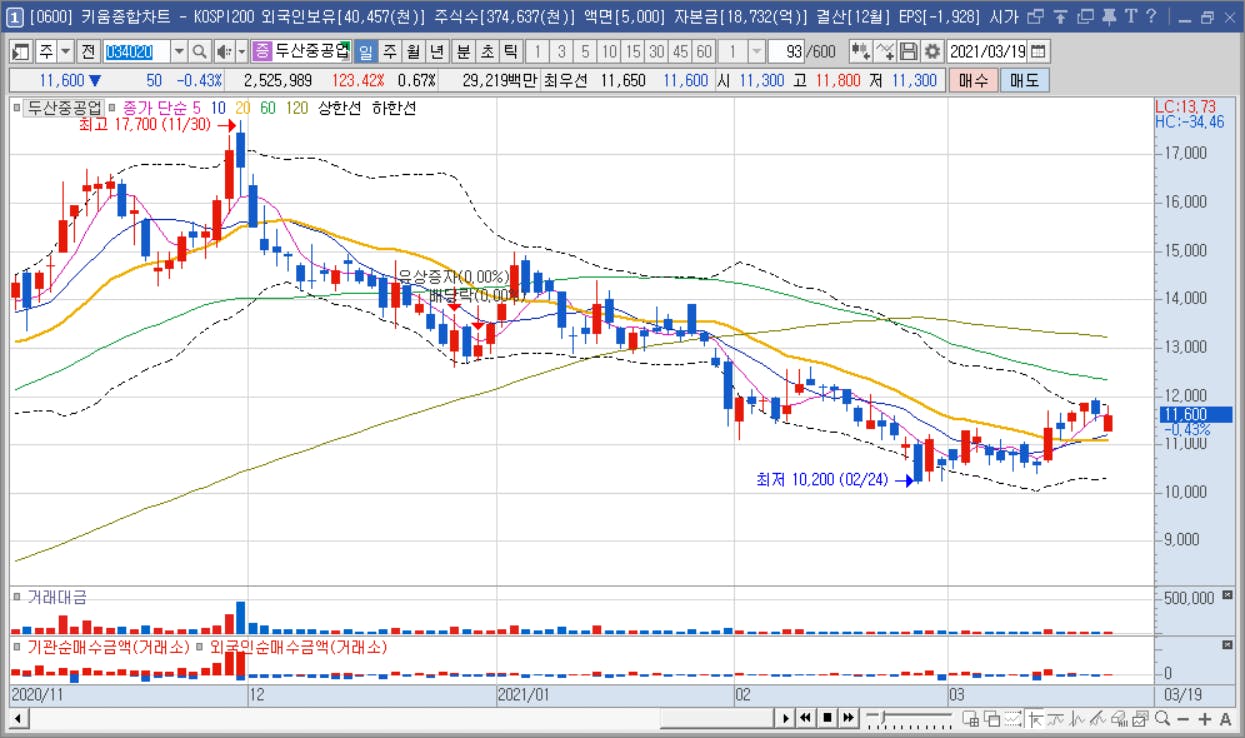Screen dimensions: 1245x738
Task: Expand the stock code history dropdown
Action: tap(179, 51)
